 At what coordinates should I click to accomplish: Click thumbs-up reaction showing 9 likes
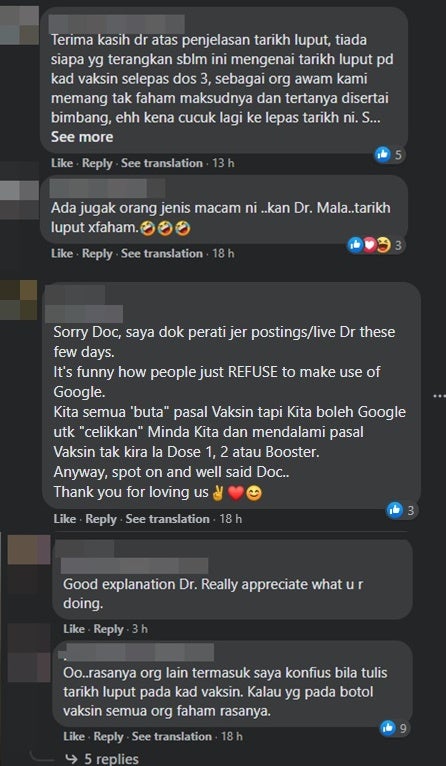(388, 728)
